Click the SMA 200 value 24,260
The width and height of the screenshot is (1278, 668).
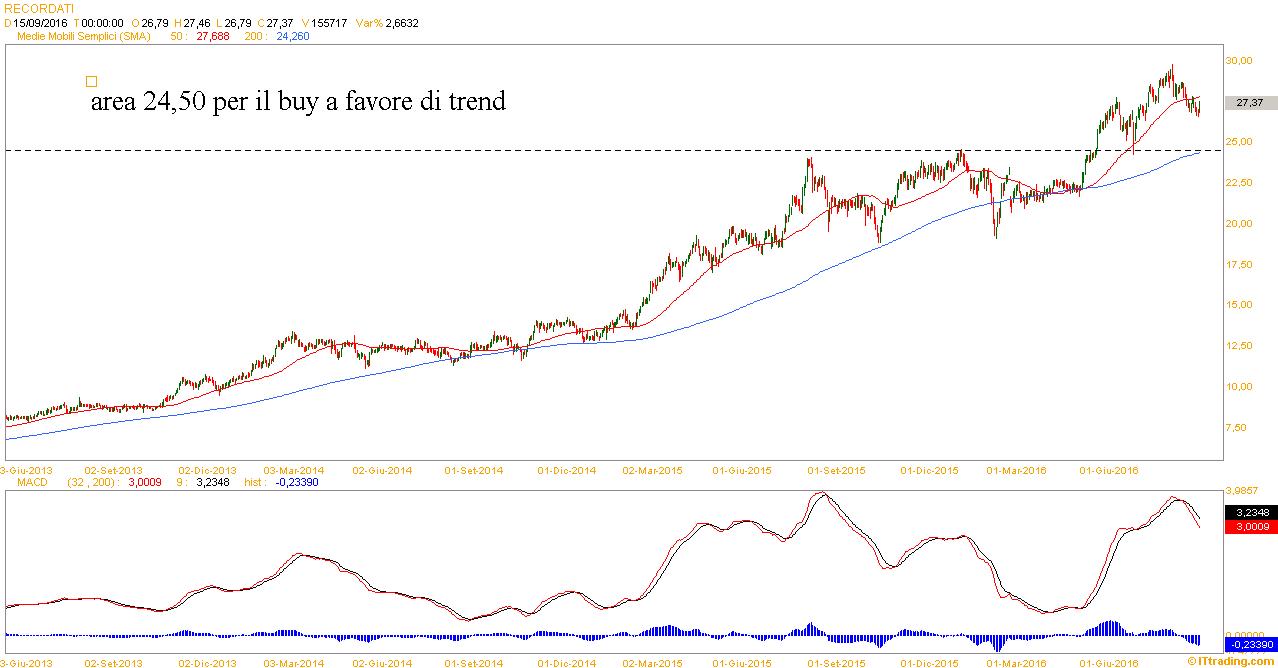click(x=293, y=36)
